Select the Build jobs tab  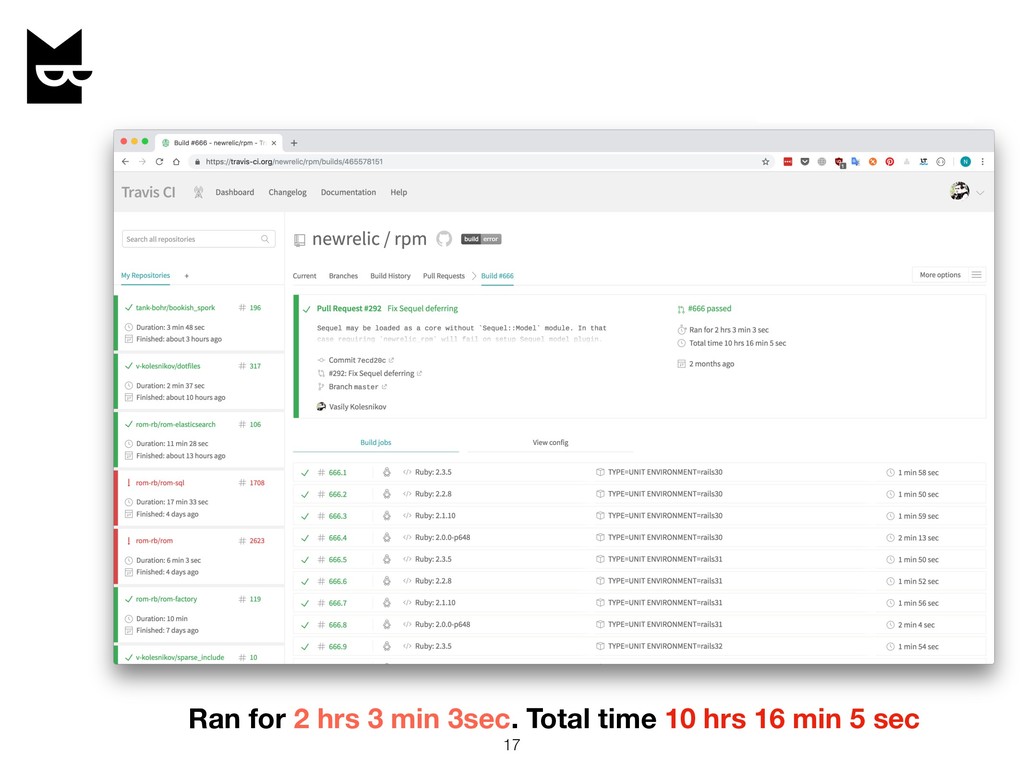pyautogui.click(x=376, y=442)
